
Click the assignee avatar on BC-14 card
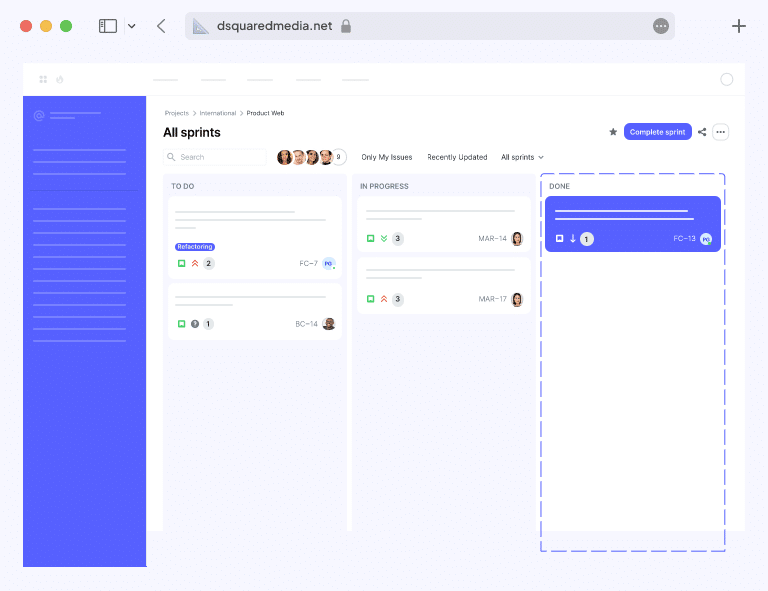(x=329, y=324)
